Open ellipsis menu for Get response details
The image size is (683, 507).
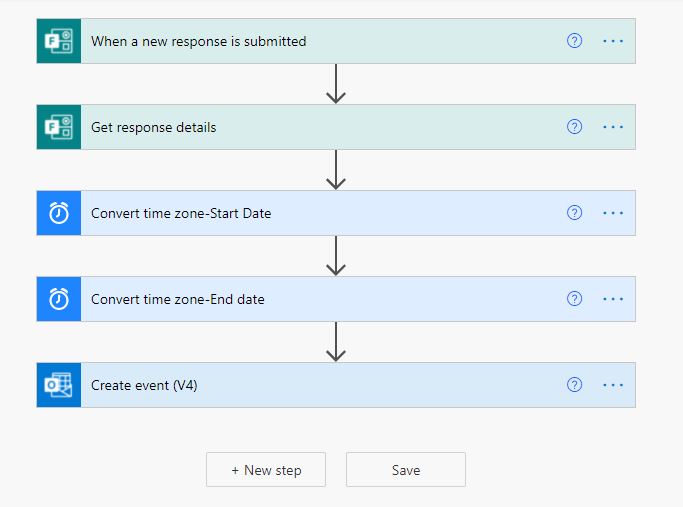pyautogui.click(x=613, y=127)
